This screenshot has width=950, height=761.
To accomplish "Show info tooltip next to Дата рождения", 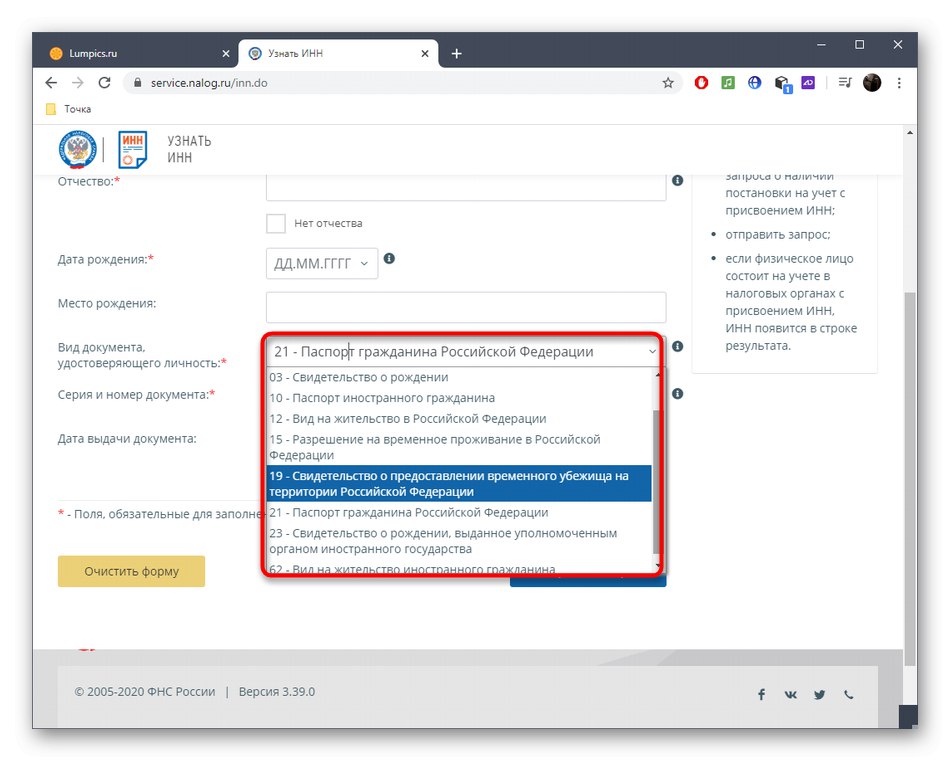I will tap(390, 259).
